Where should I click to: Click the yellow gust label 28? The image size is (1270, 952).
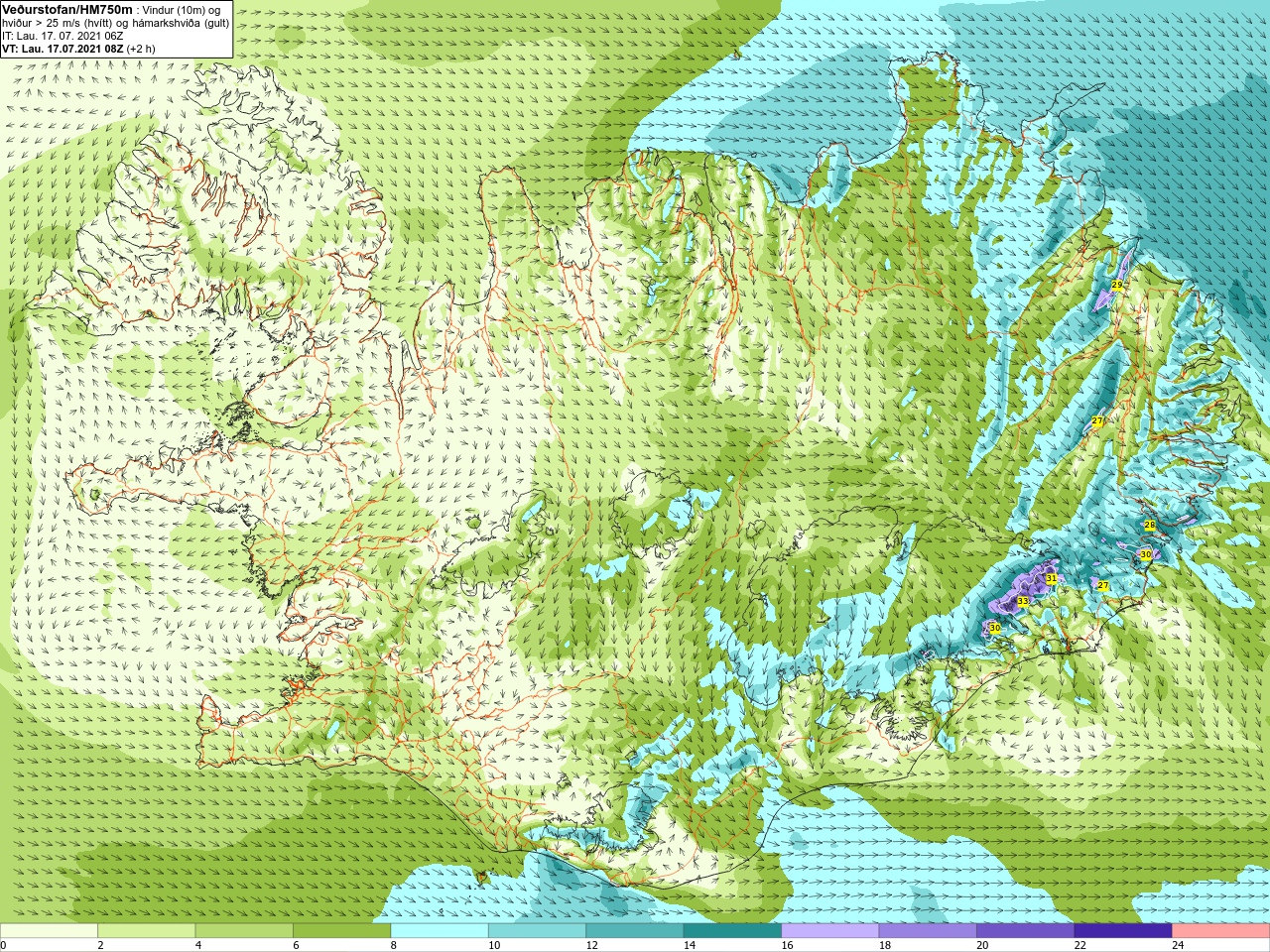tap(1149, 525)
